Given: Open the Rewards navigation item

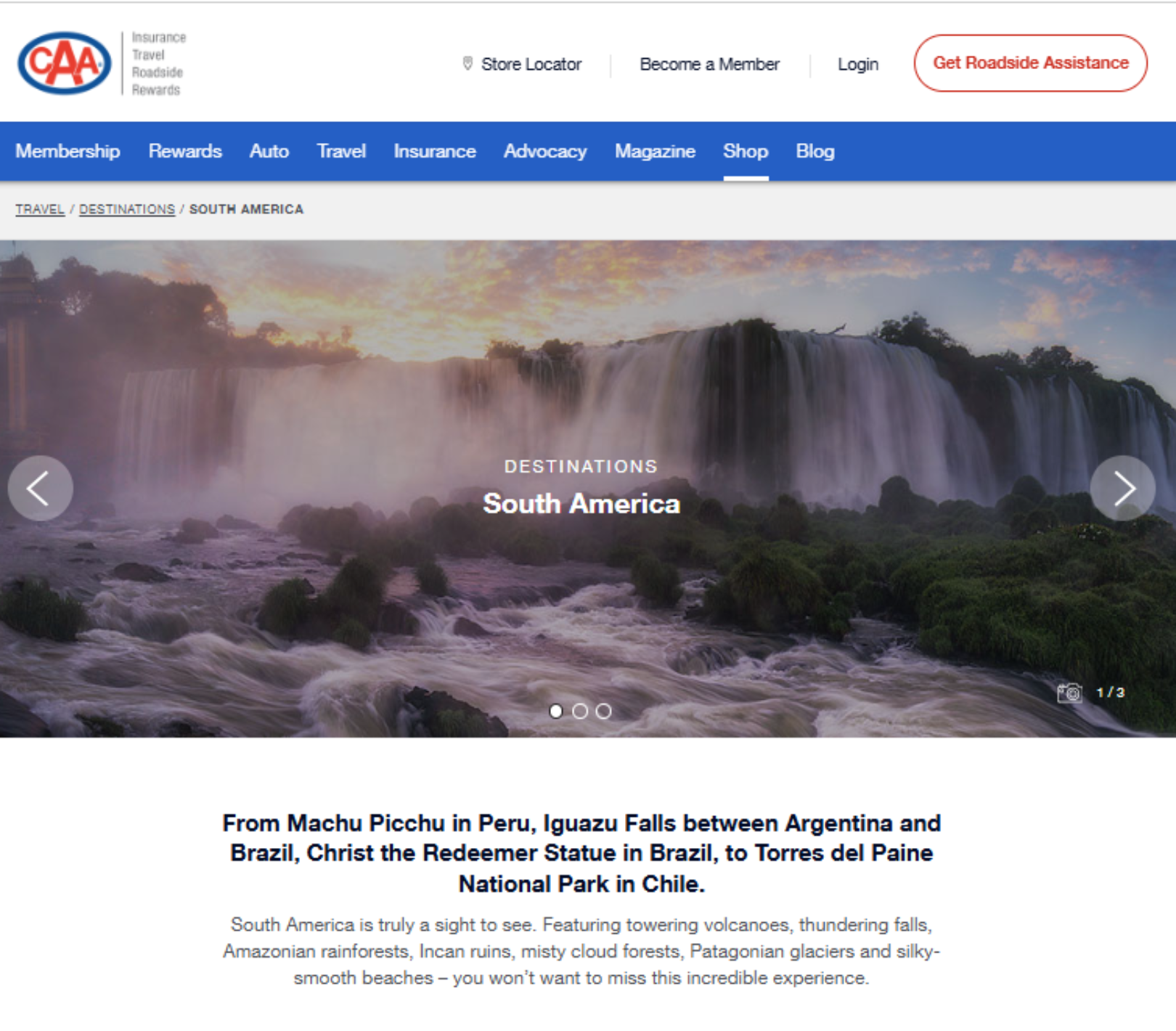Looking at the screenshot, I should pyautogui.click(x=185, y=151).
